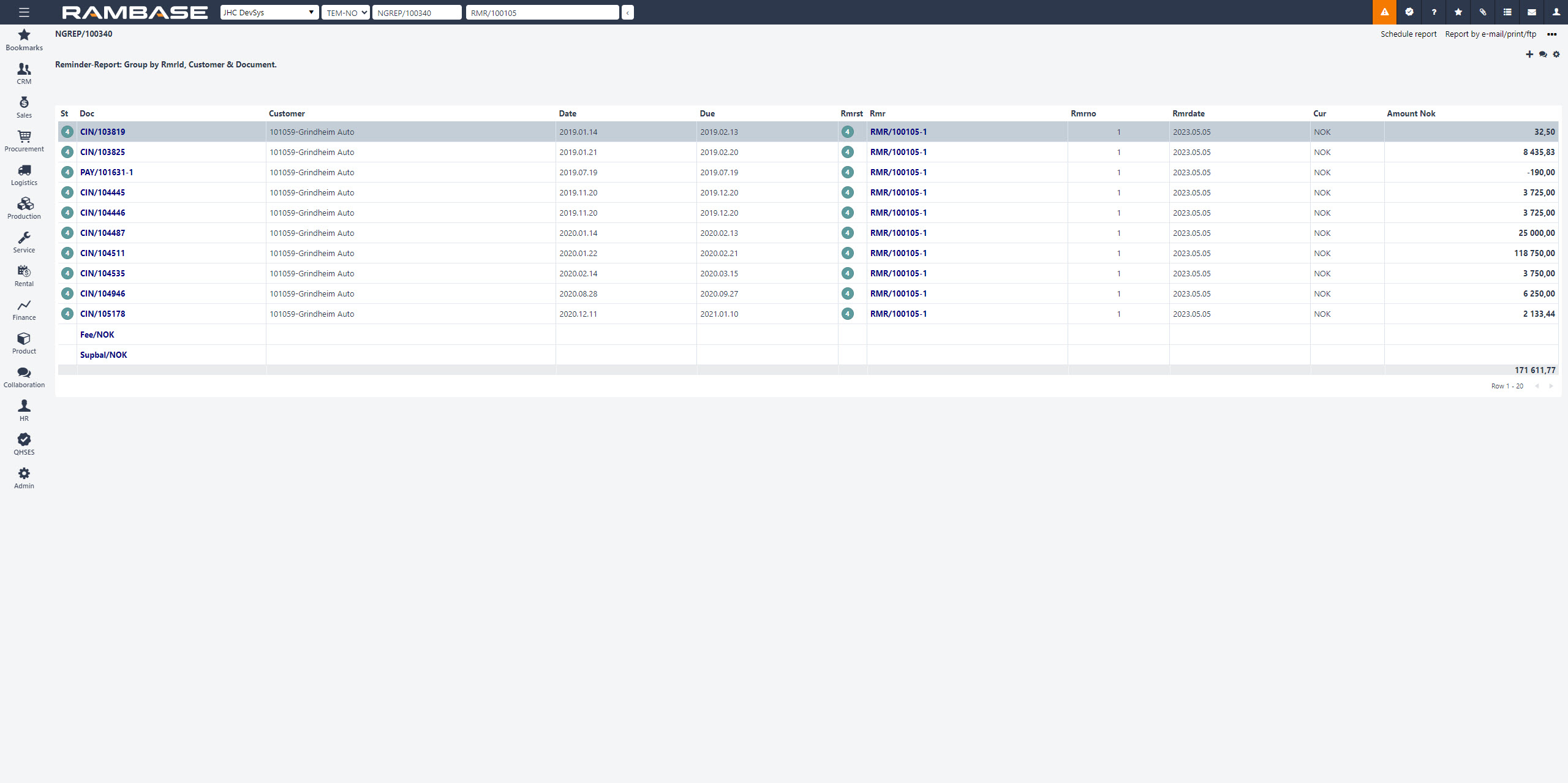Click the RMR/100105 input field
The height and width of the screenshot is (783, 1568).
(542, 12)
